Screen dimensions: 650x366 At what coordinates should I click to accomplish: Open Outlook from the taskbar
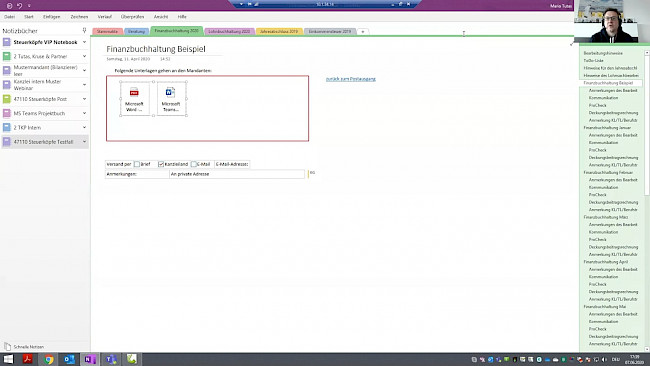click(x=69, y=359)
